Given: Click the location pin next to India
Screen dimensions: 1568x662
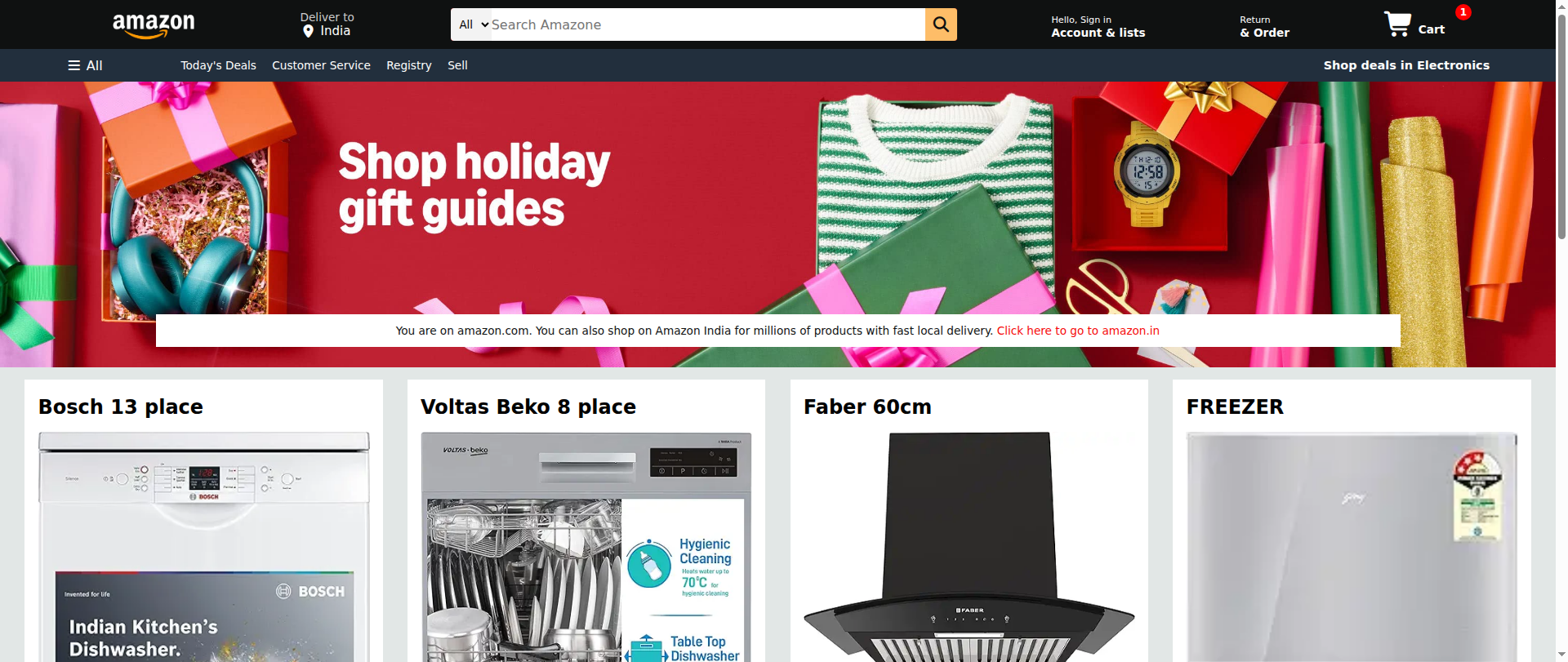Looking at the screenshot, I should pyautogui.click(x=308, y=31).
